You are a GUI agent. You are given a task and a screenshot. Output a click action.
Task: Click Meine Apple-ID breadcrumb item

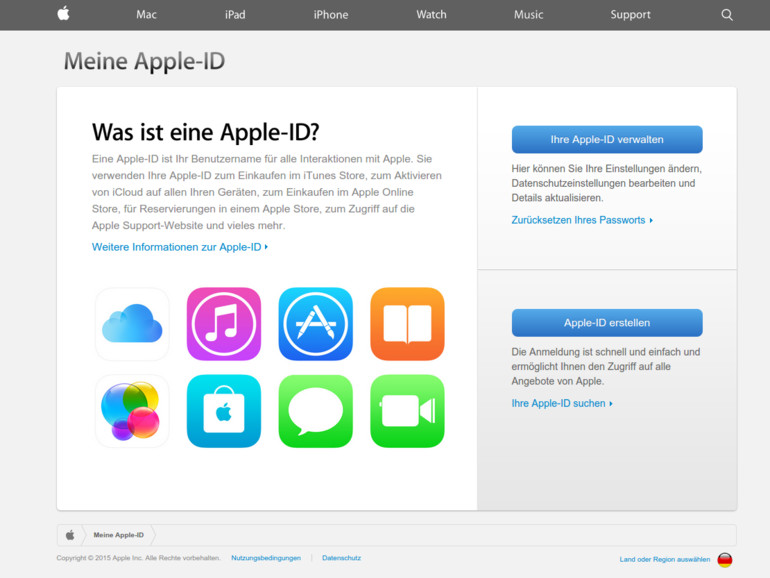(x=118, y=535)
